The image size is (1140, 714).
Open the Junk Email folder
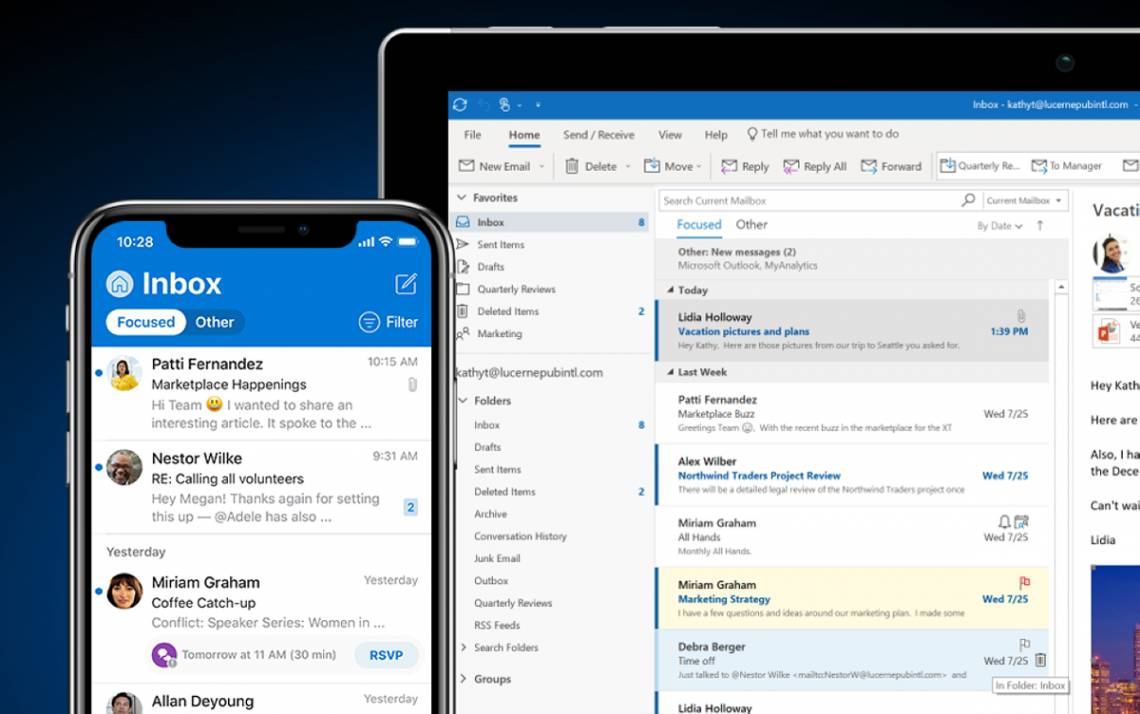[497, 558]
